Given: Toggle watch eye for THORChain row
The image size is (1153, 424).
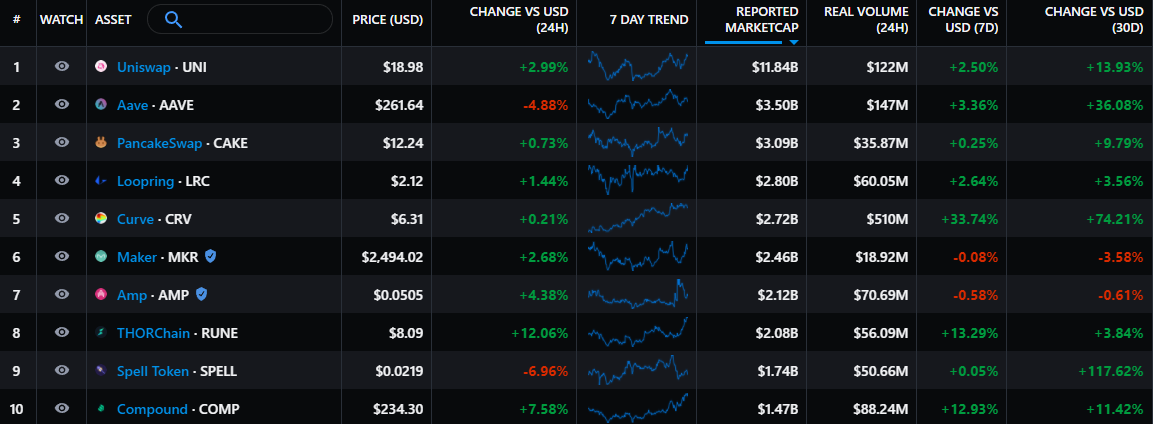Looking at the screenshot, I should [62, 332].
